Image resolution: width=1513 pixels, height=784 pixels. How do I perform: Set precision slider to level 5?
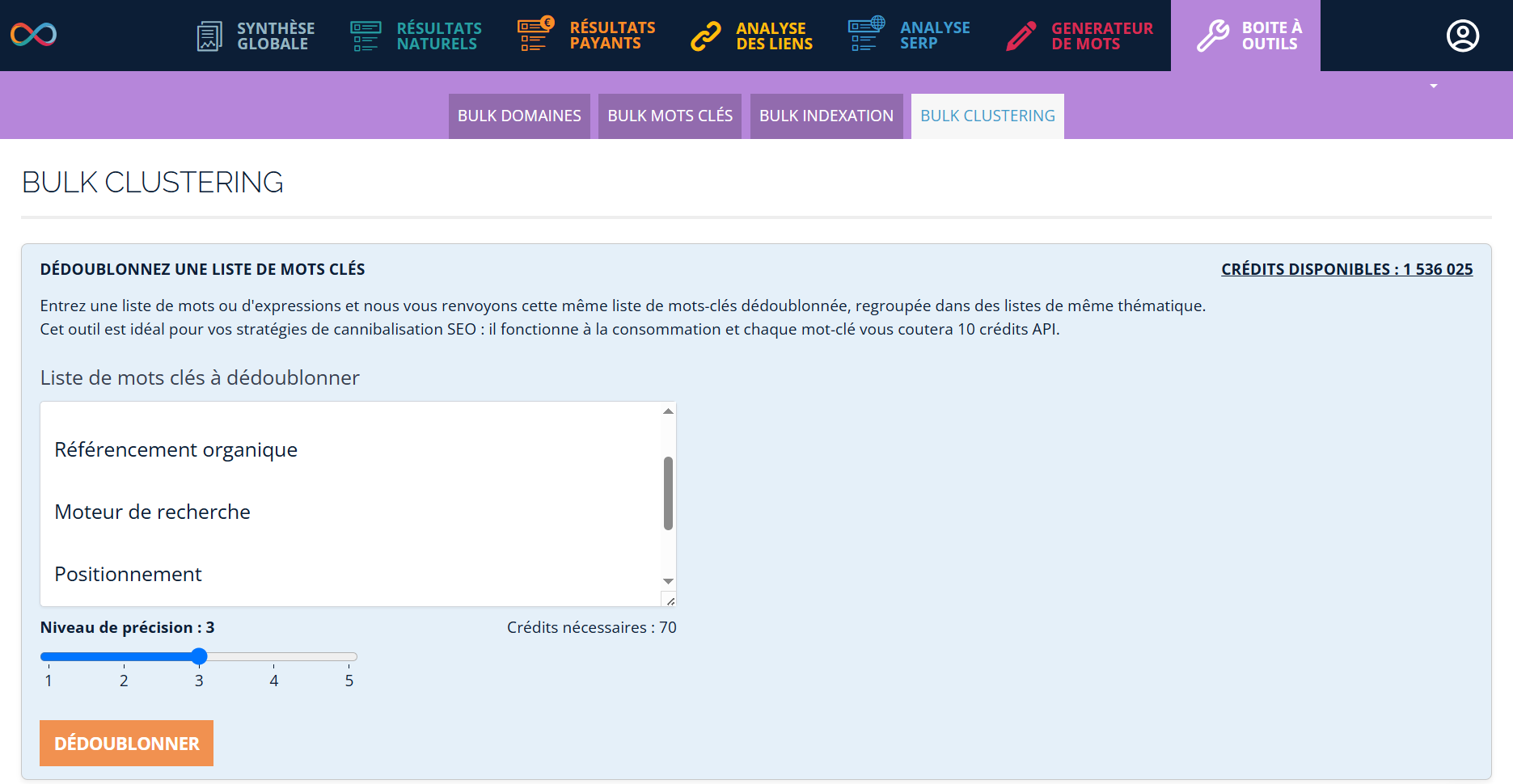349,657
